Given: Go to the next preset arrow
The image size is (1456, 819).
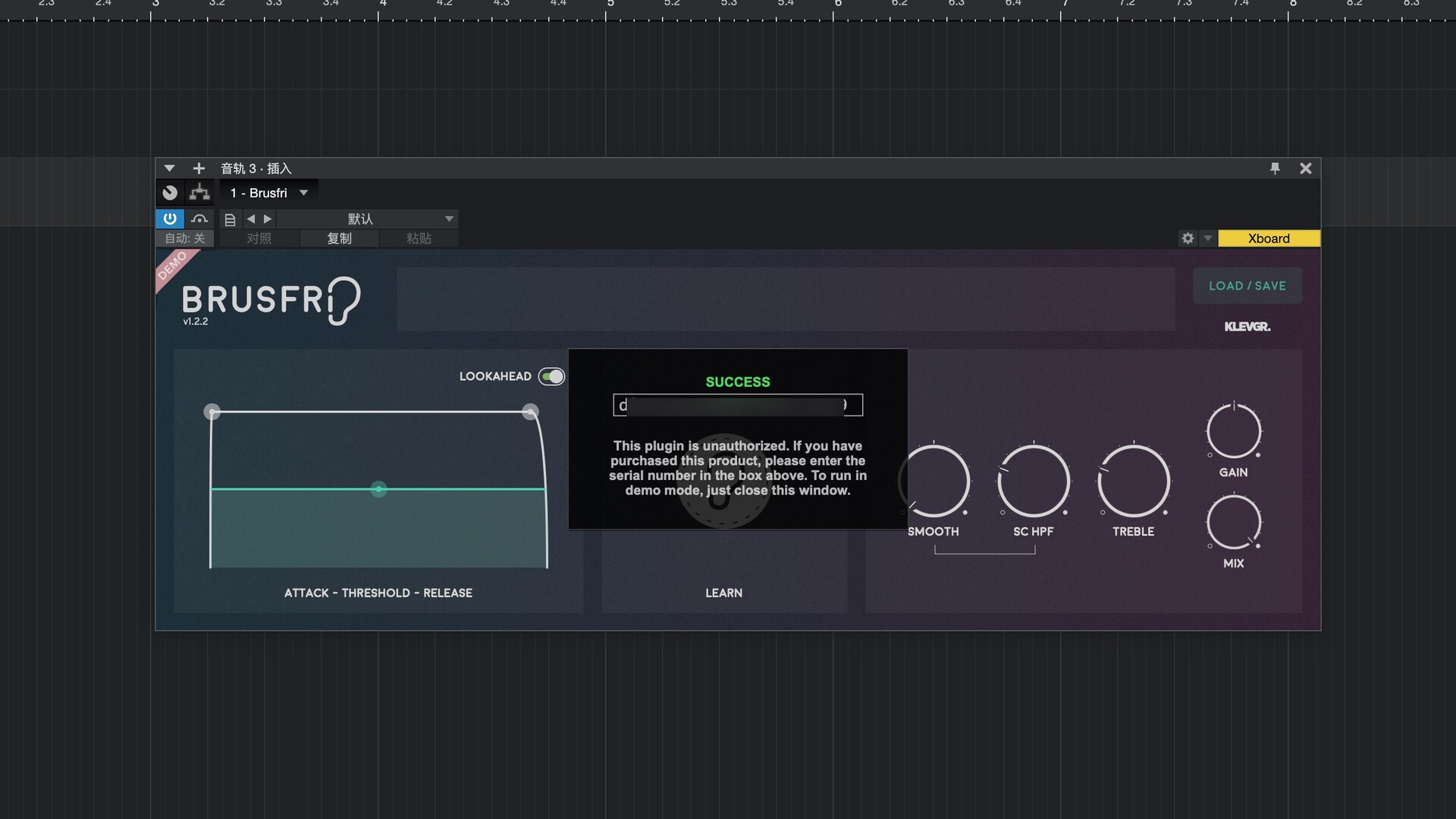Looking at the screenshot, I should pyautogui.click(x=268, y=218).
